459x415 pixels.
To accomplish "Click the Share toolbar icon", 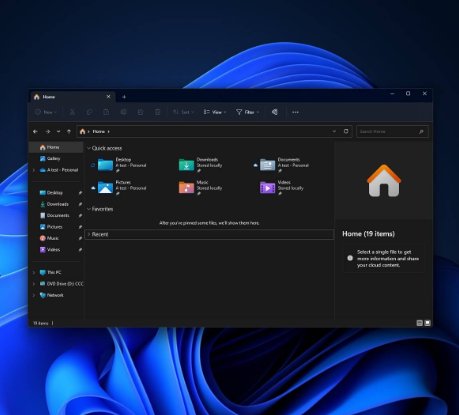I will coord(140,112).
